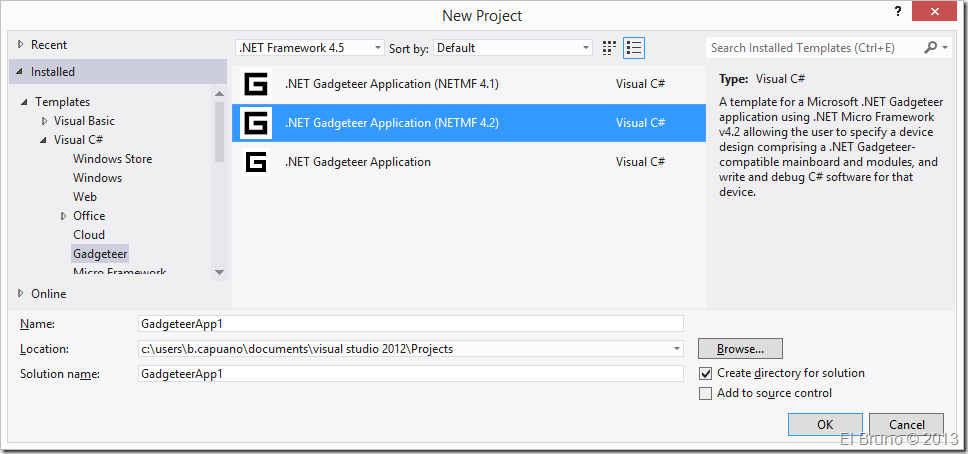Click OK to create the project
968x454 pixels.
[x=824, y=424]
